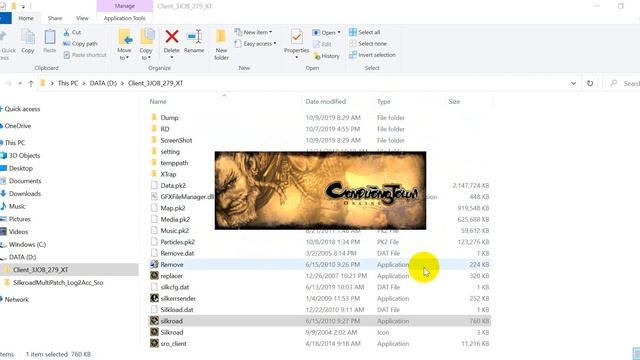
Task: Go up one folder level
Action: click(31, 83)
